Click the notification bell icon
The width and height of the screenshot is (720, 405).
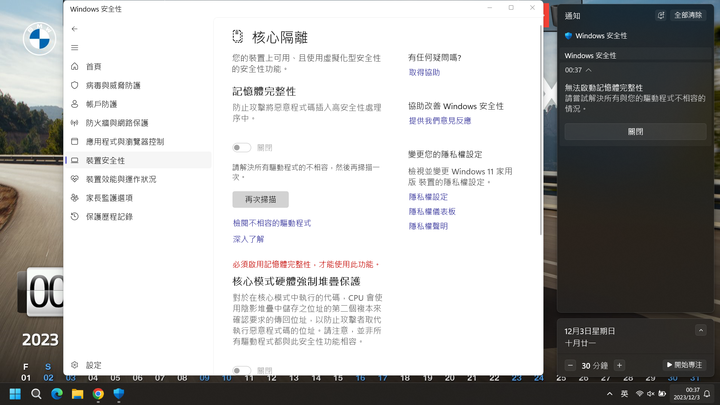click(x=707, y=394)
